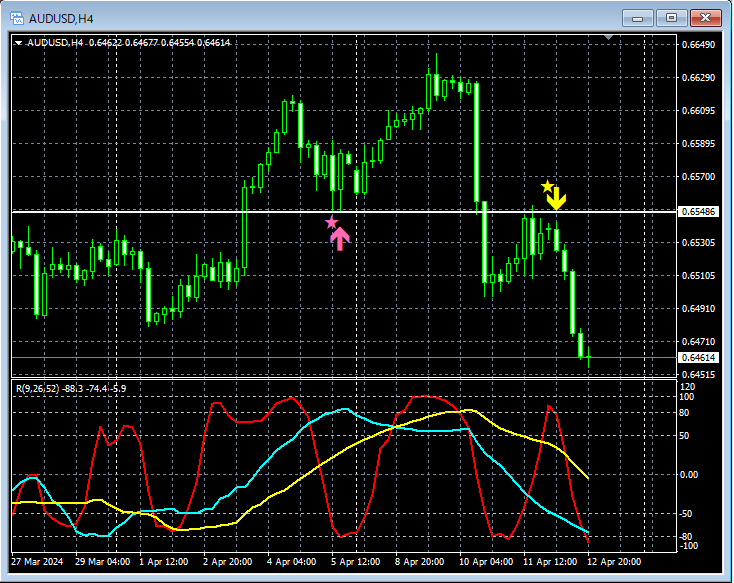Click the 0.64910 price scale value

click(x=698, y=309)
